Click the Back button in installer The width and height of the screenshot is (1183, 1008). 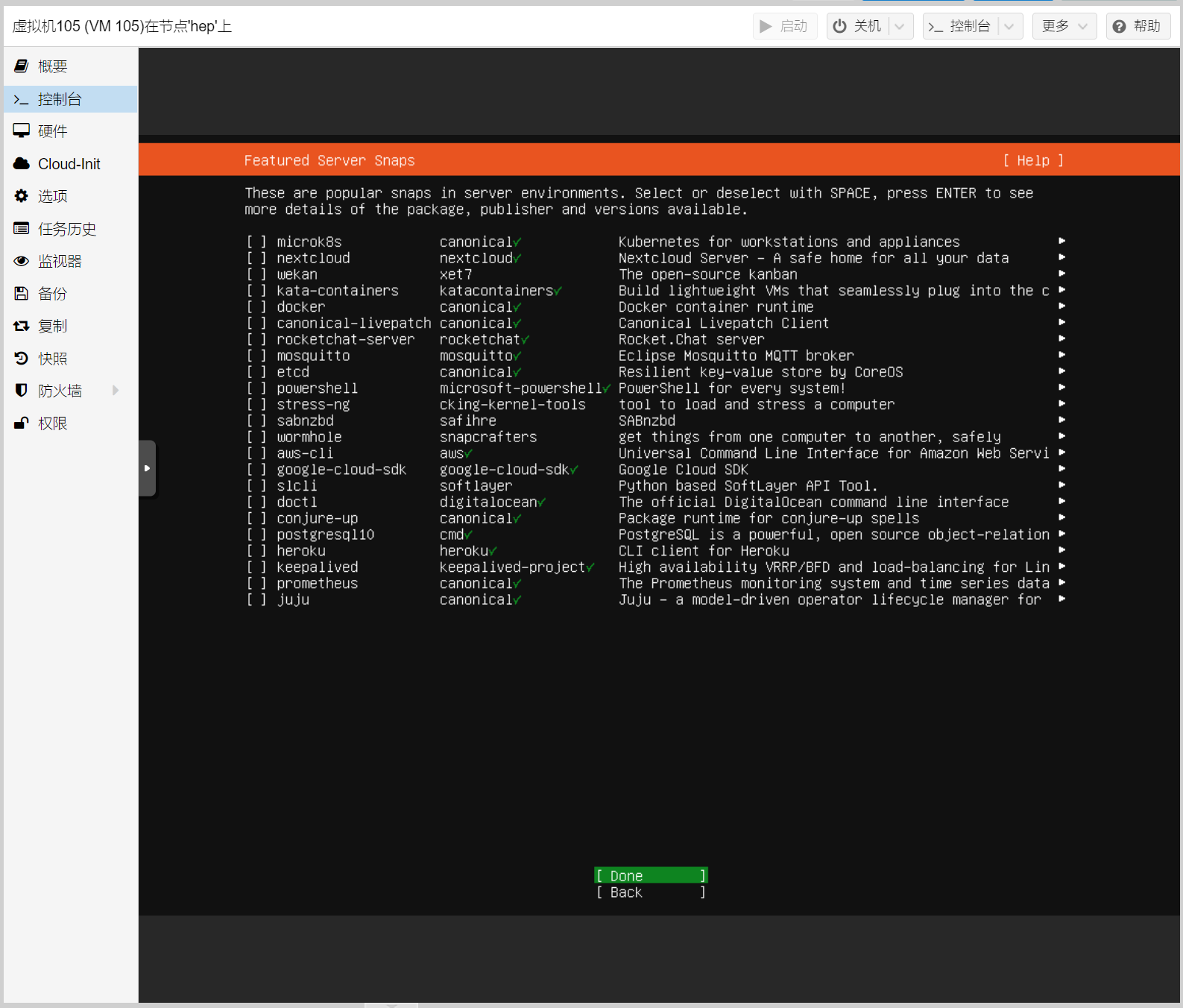coord(651,892)
